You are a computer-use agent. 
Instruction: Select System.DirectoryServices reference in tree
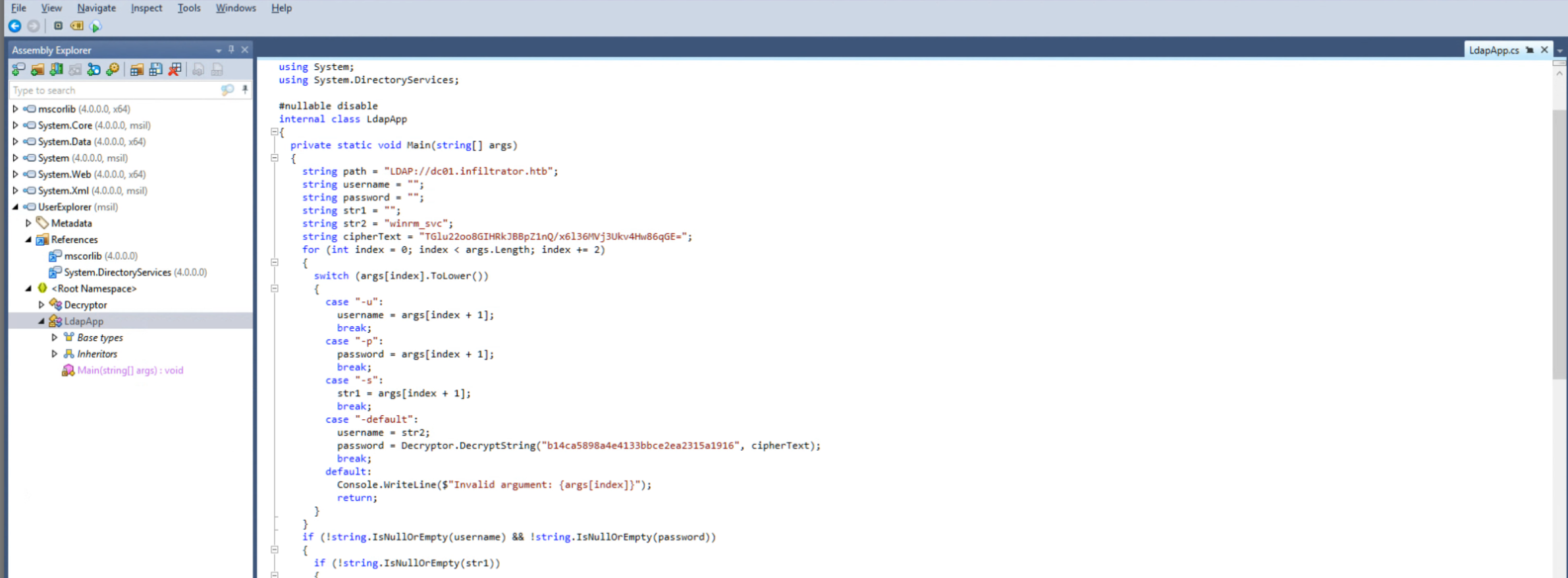coord(117,272)
